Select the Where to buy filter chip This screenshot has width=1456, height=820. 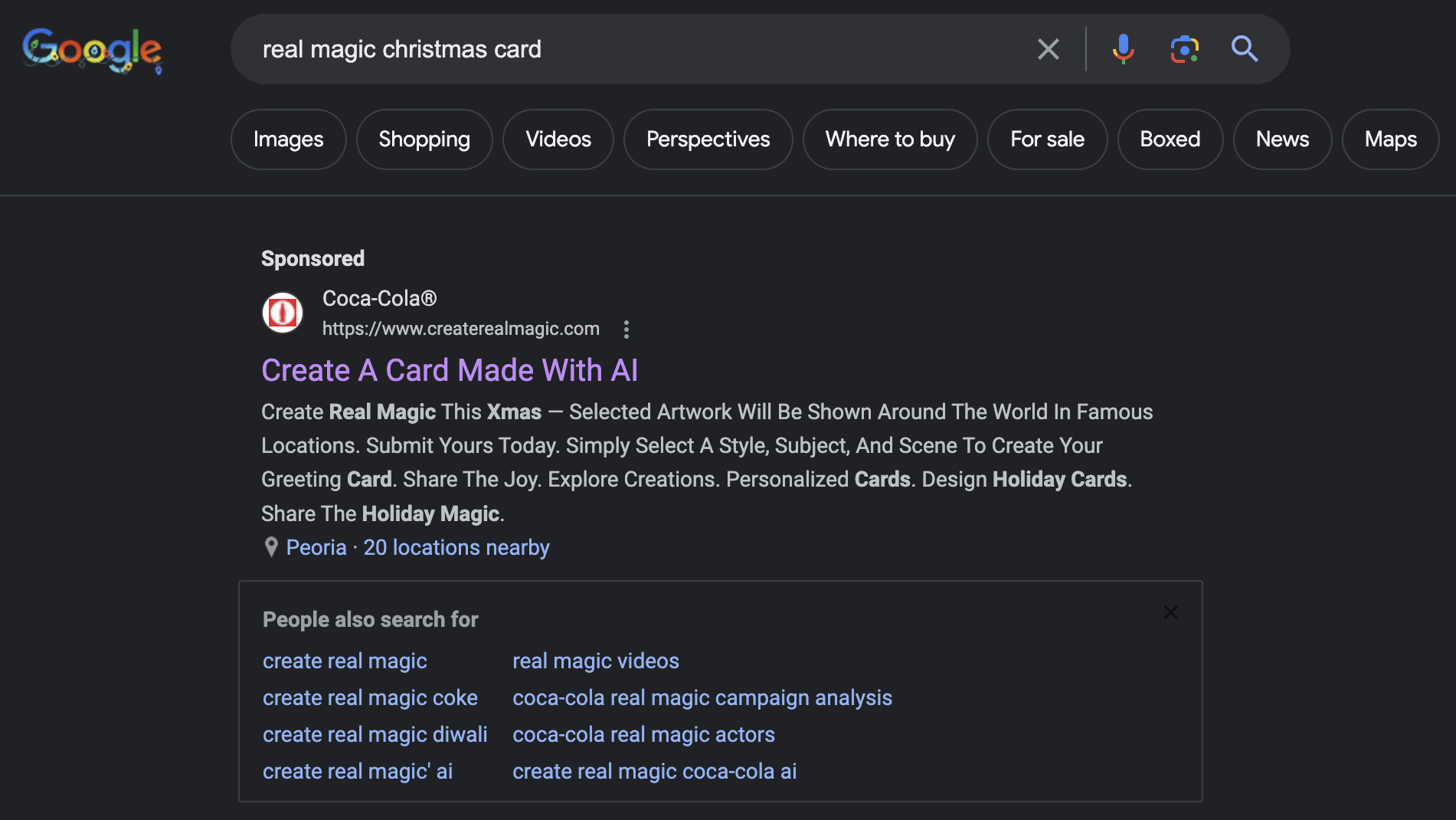[x=889, y=139]
